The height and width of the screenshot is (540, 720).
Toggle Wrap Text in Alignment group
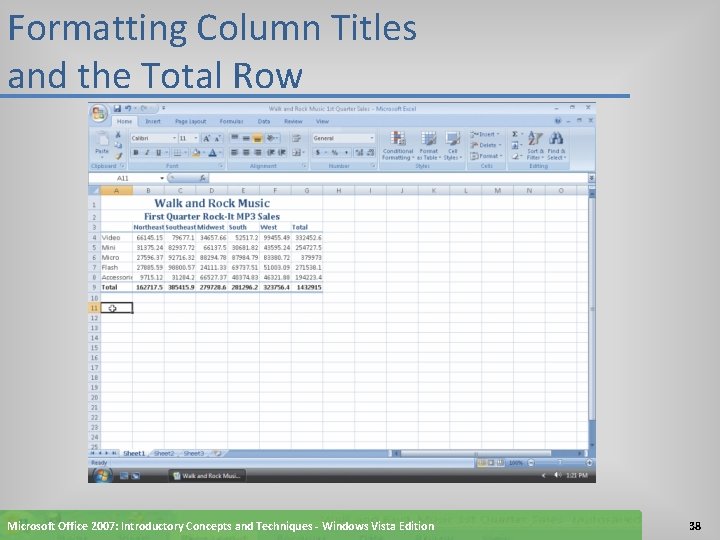pyautogui.click(x=297, y=138)
